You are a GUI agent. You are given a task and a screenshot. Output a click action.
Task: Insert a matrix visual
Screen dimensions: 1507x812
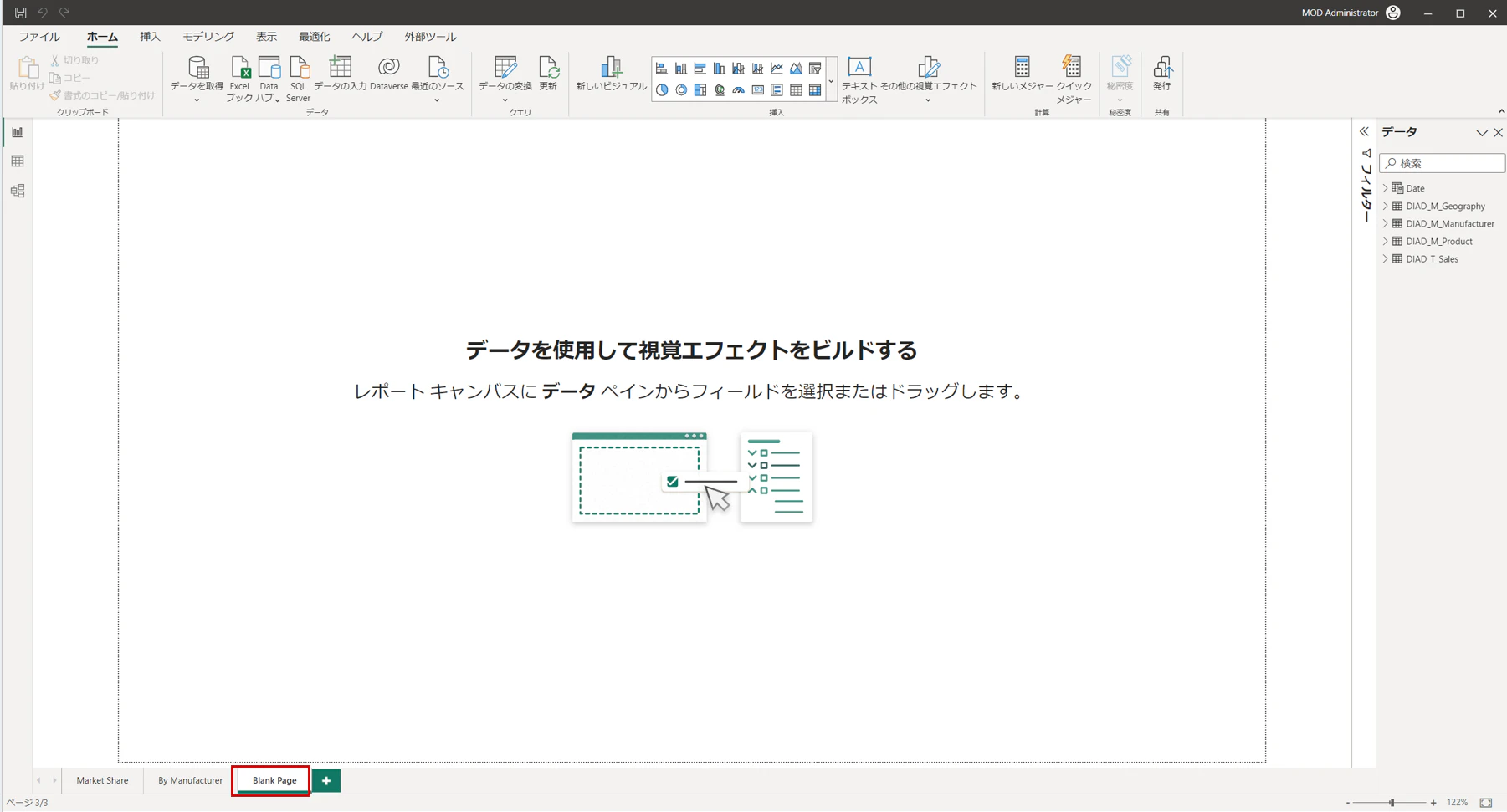click(815, 89)
